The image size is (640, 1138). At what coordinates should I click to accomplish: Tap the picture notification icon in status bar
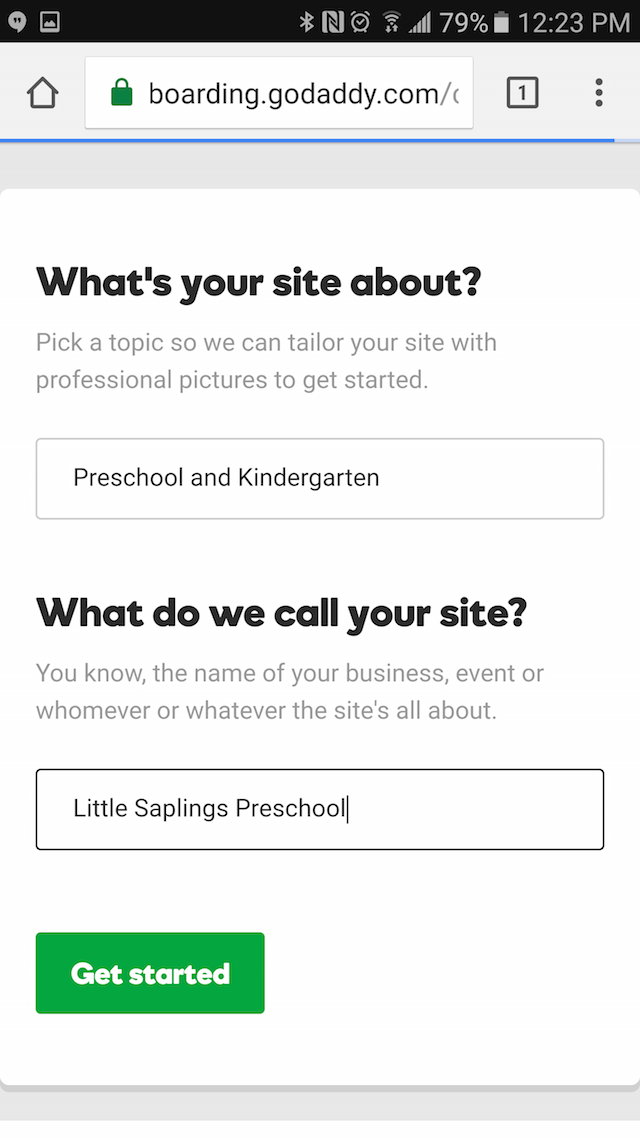[49, 22]
